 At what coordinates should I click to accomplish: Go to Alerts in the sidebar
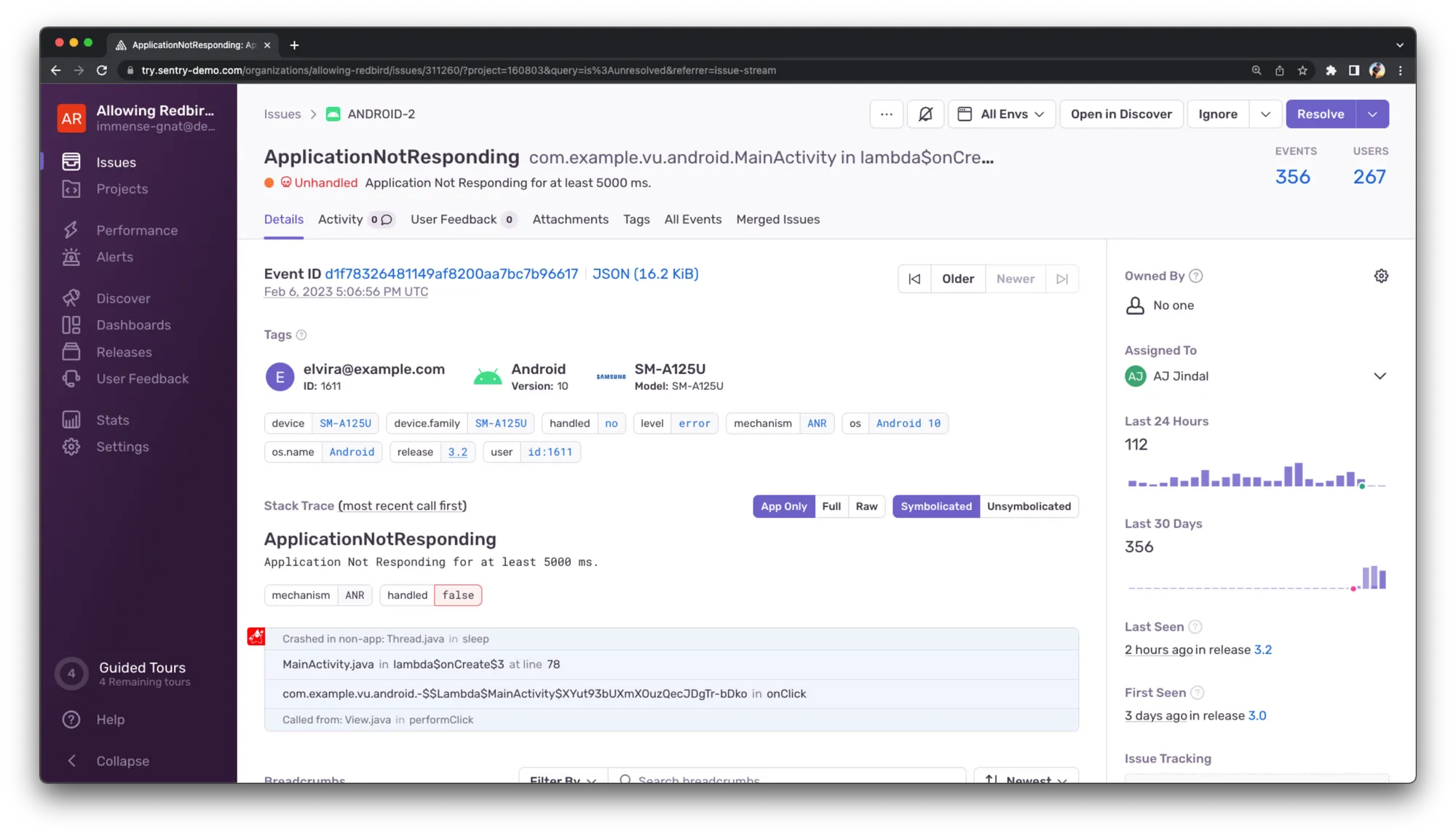click(115, 257)
